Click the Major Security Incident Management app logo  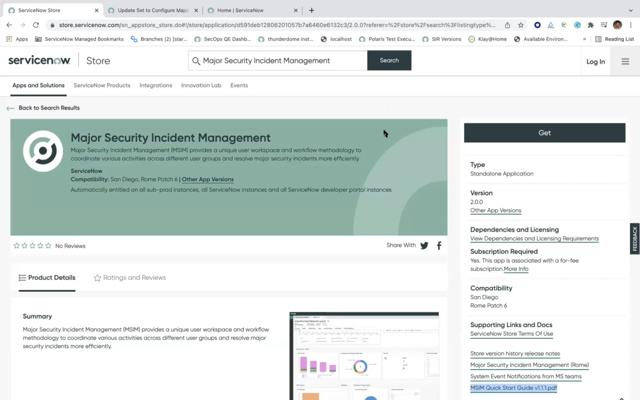click(x=42, y=151)
